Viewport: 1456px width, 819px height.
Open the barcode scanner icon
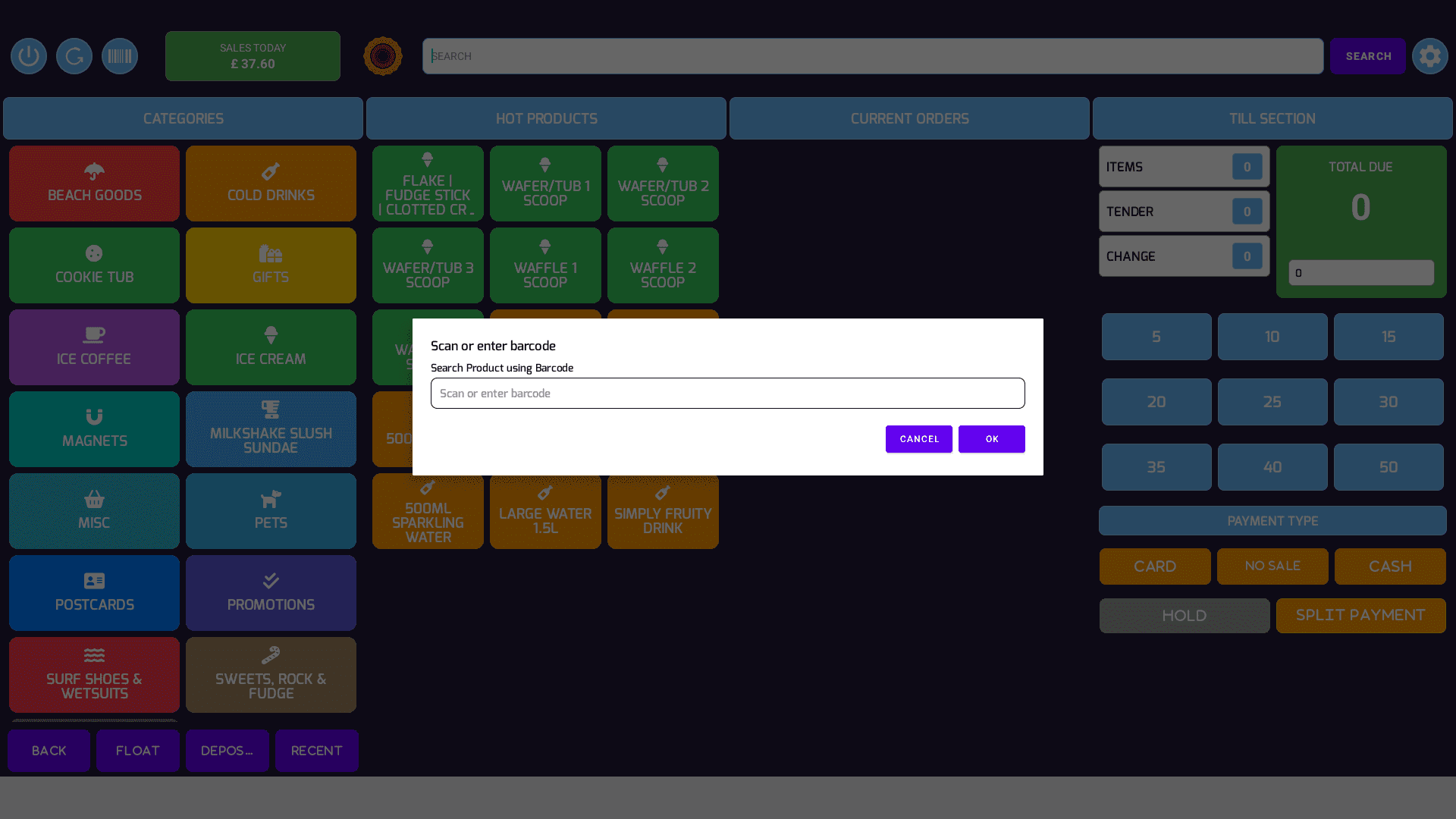[x=120, y=56]
